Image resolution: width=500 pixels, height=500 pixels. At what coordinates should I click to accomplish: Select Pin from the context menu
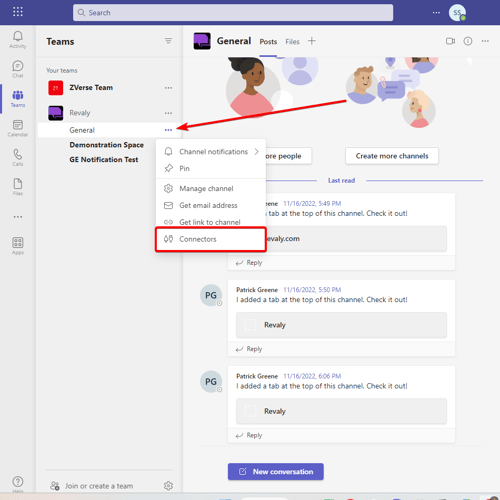(x=211, y=168)
